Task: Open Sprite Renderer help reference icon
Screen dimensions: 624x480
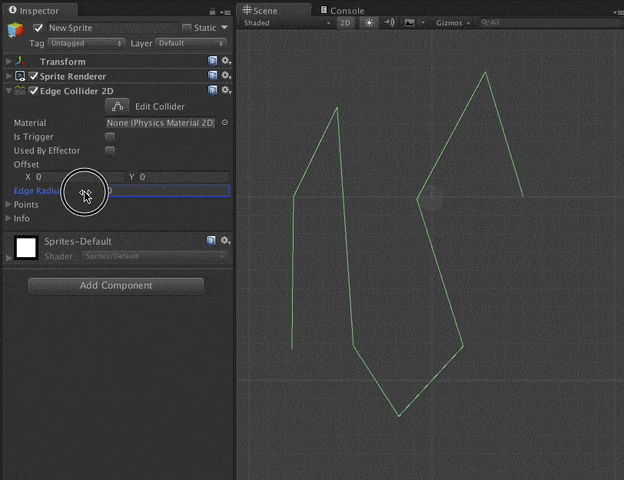Action: tap(213, 75)
